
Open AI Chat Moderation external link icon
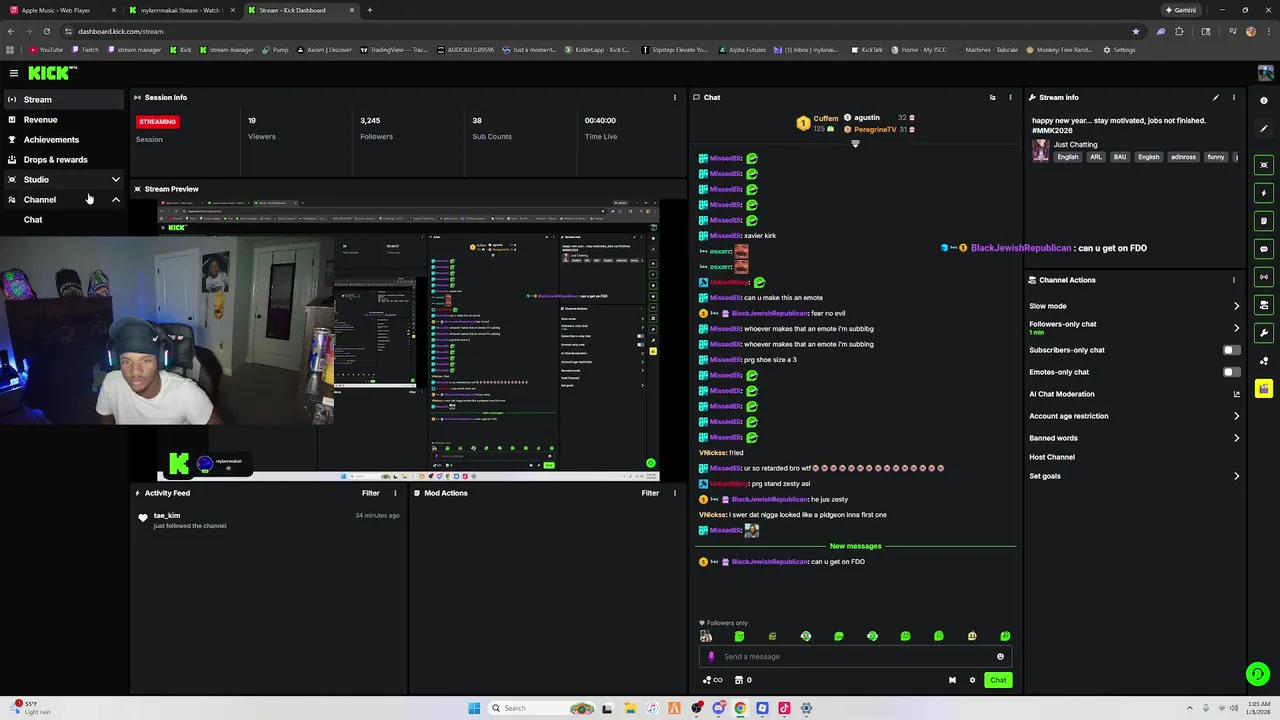point(1236,394)
